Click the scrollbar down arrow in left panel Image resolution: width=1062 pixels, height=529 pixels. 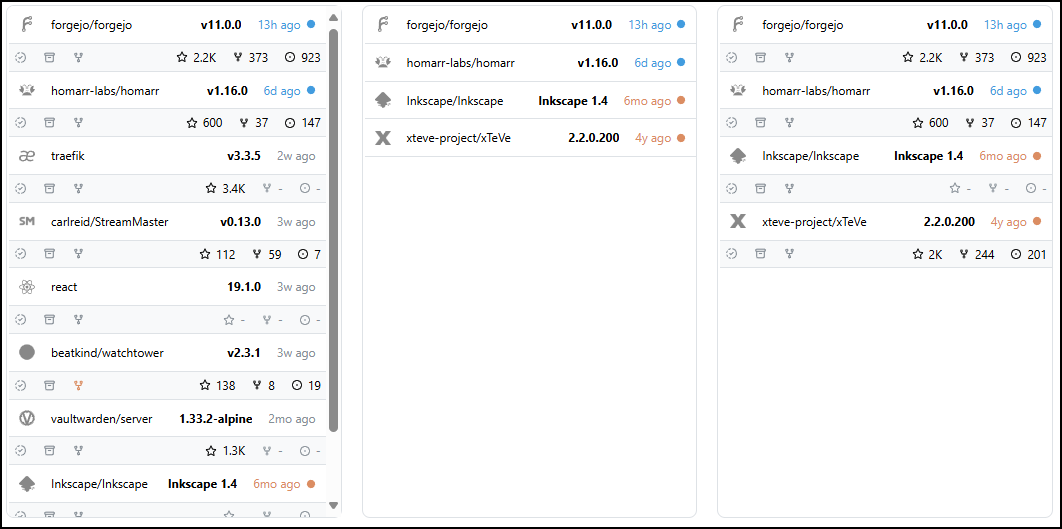334,505
